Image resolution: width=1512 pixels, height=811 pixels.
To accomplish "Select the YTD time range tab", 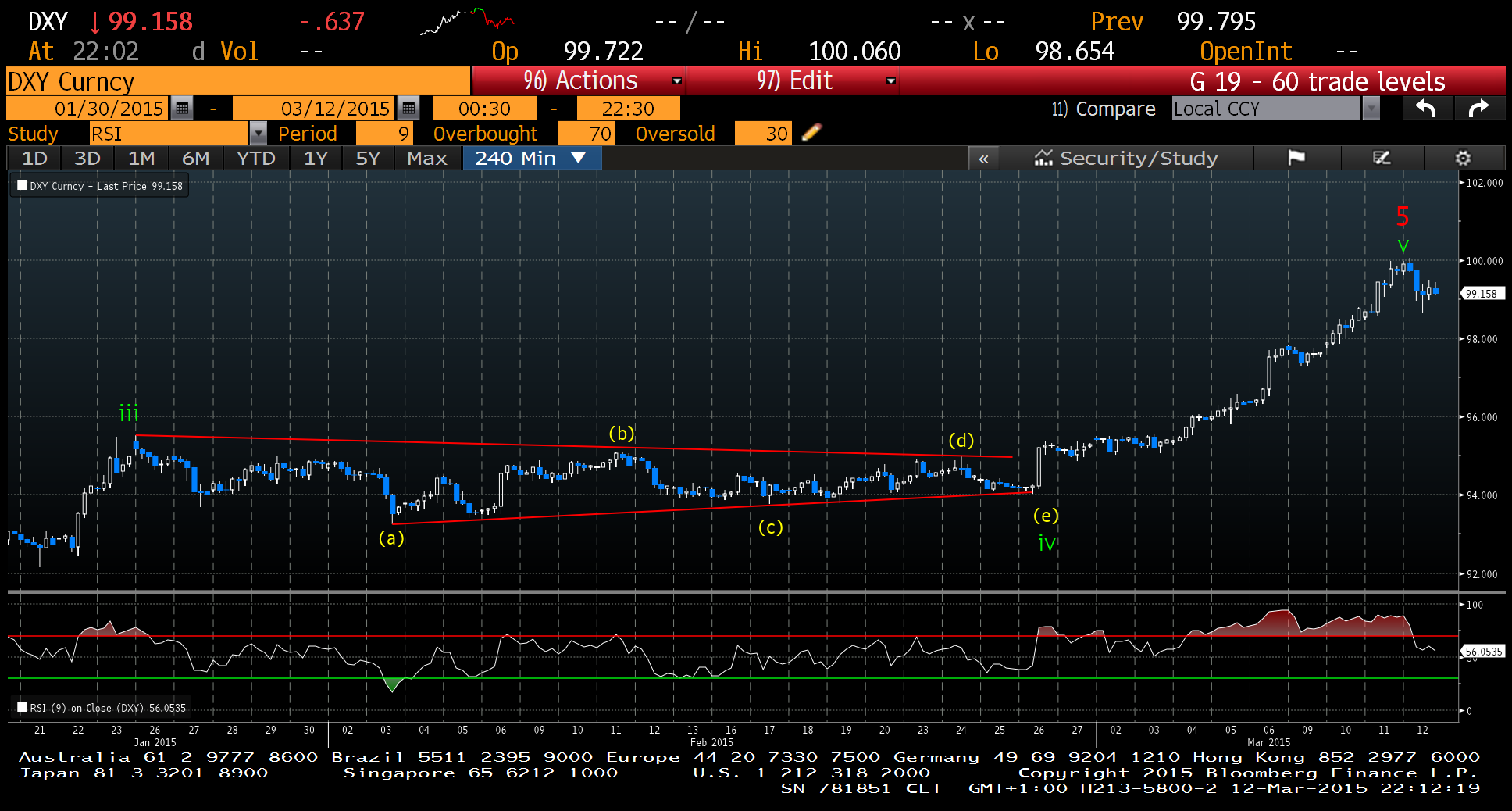I will tap(255, 159).
